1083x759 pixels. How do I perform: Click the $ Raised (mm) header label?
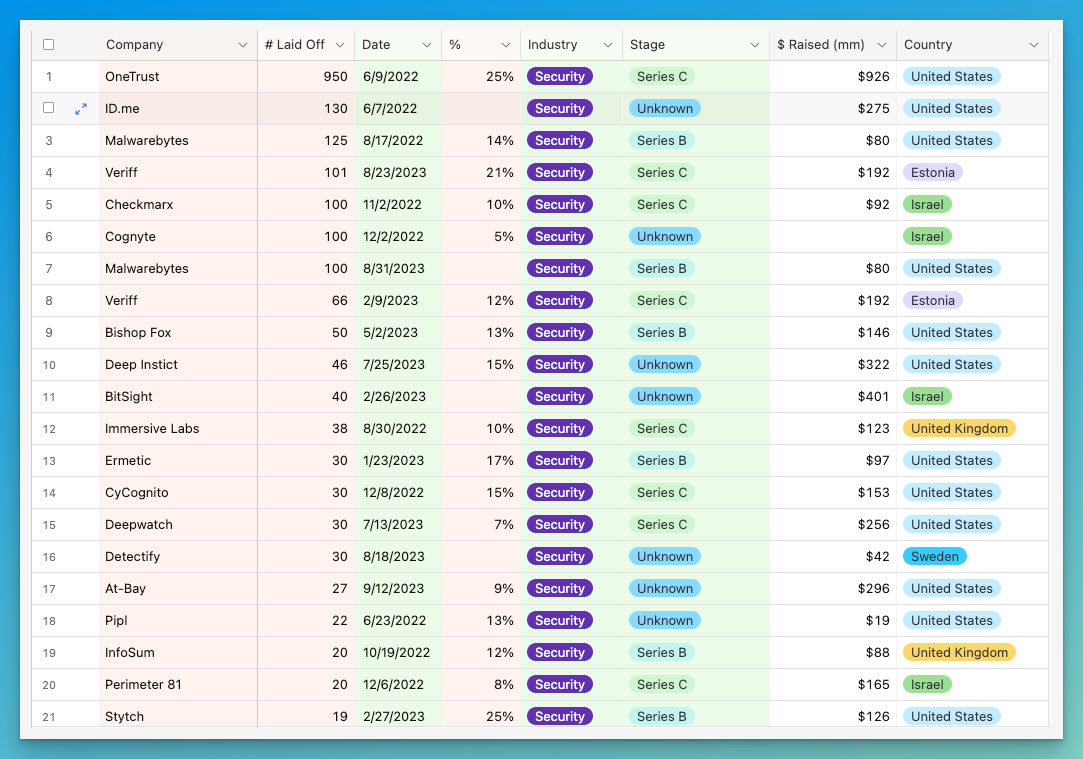(x=821, y=44)
